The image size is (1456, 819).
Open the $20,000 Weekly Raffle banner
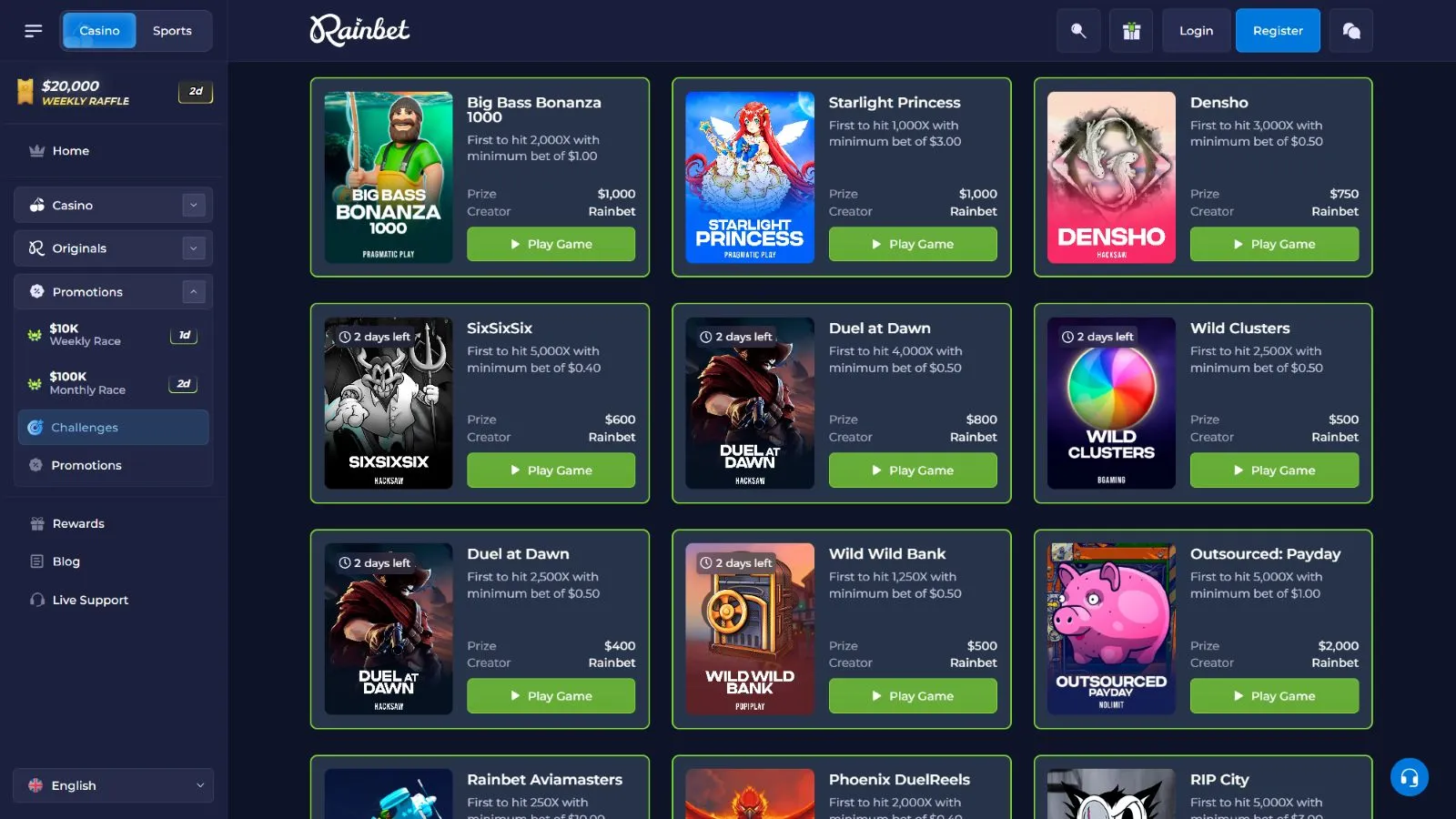pyautogui.click(x=114, y=92)
